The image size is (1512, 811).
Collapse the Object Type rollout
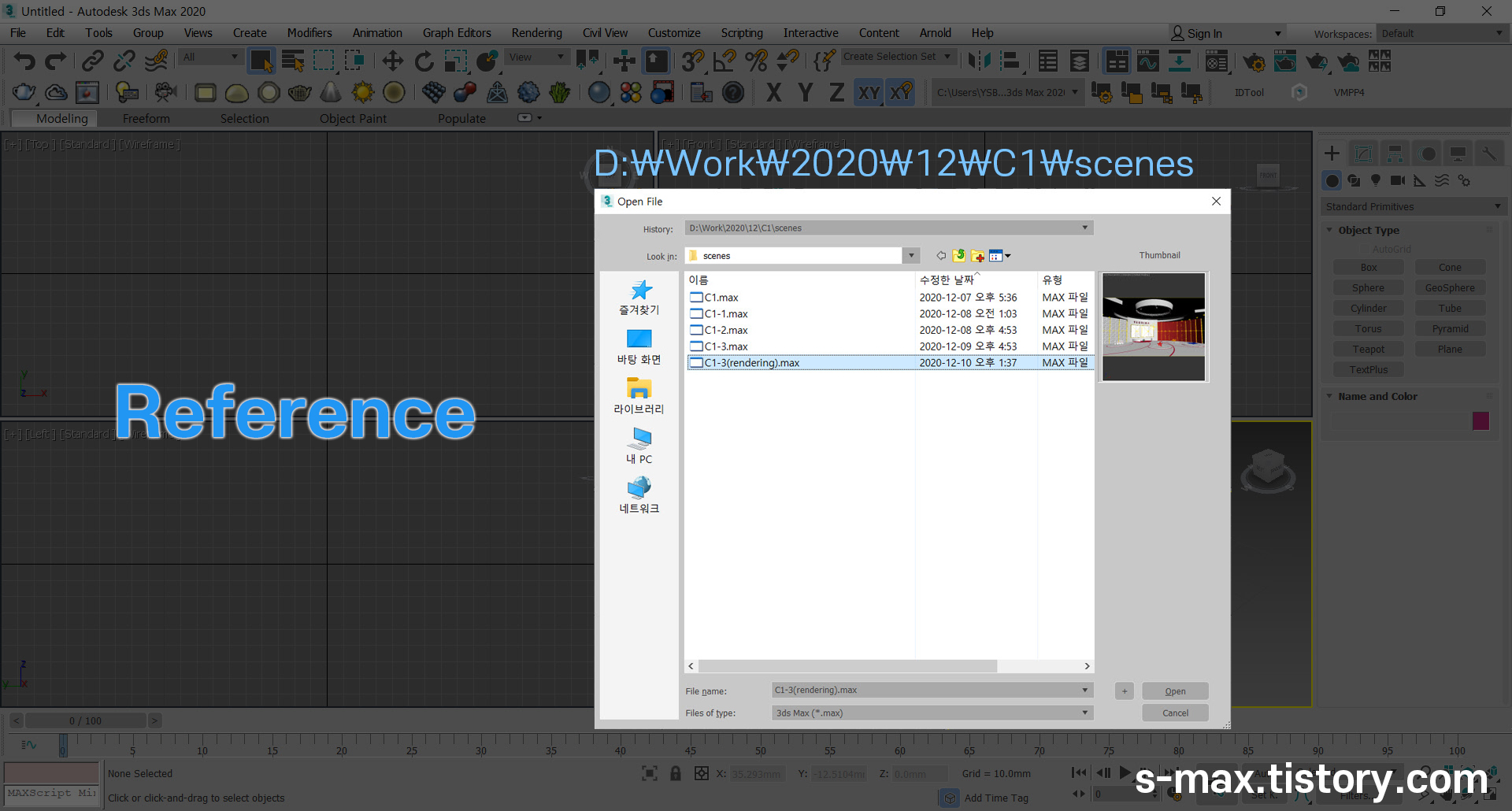tap(1330, 230)
